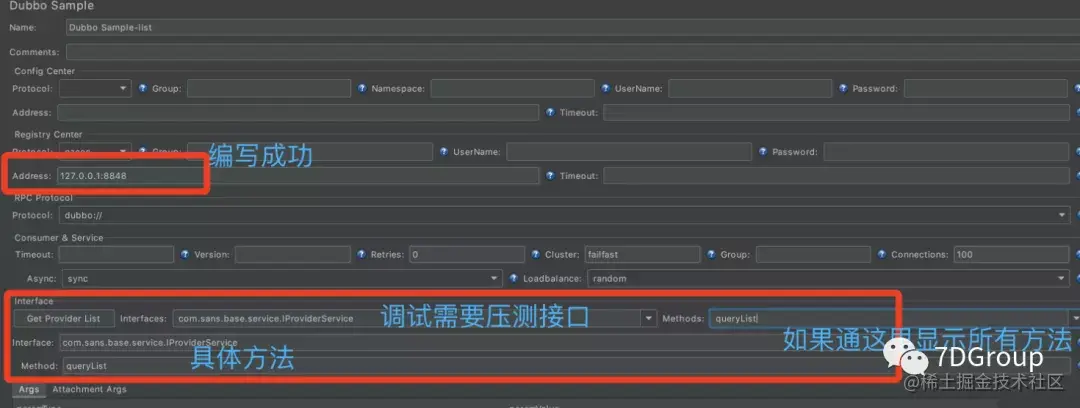Focus Consumer & Service Timeout field
This screenshot has height=408, width=1080.
coord(116,254)
